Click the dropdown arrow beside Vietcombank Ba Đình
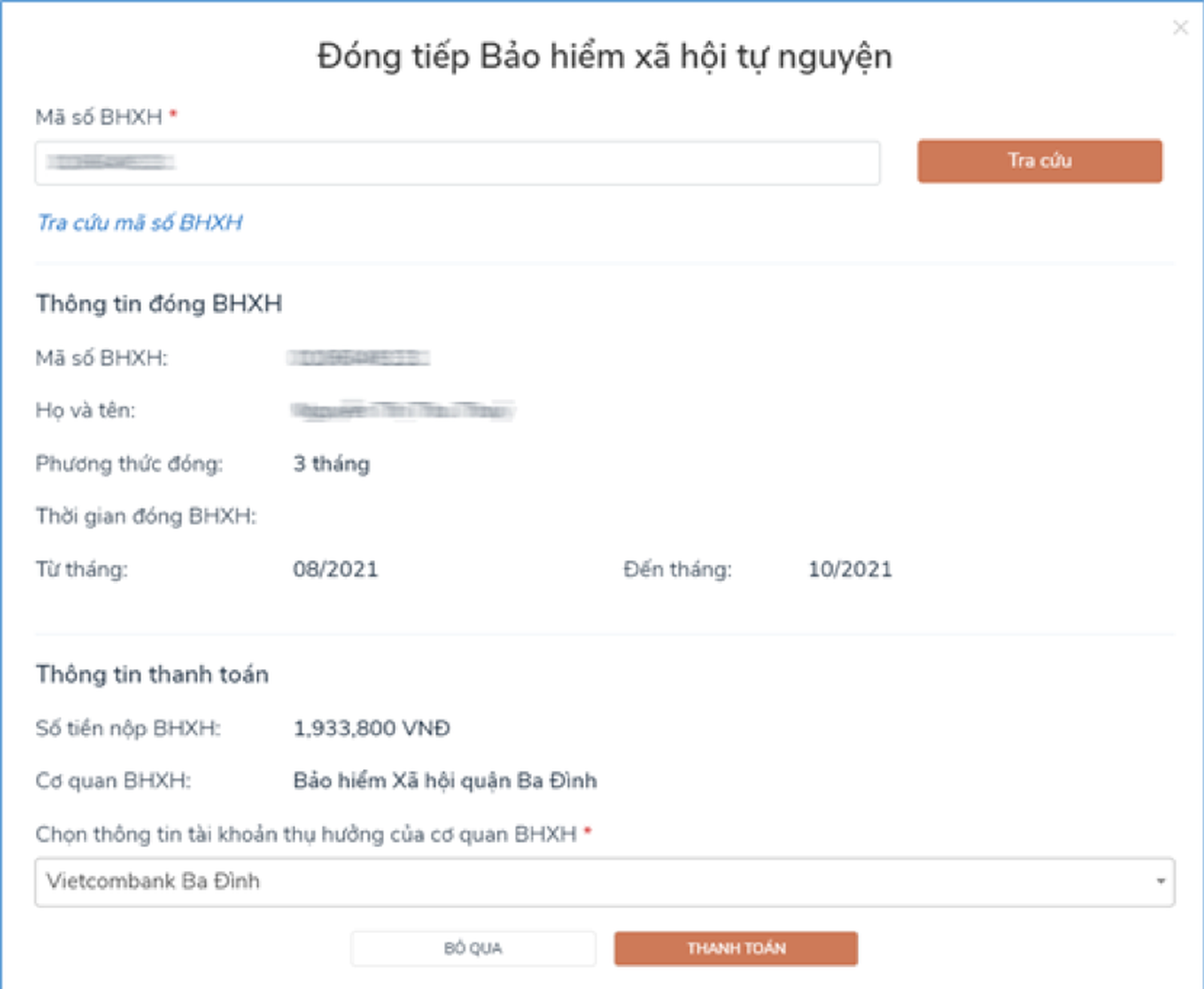Screen dimensions: 1204x989 [1160, 881]
